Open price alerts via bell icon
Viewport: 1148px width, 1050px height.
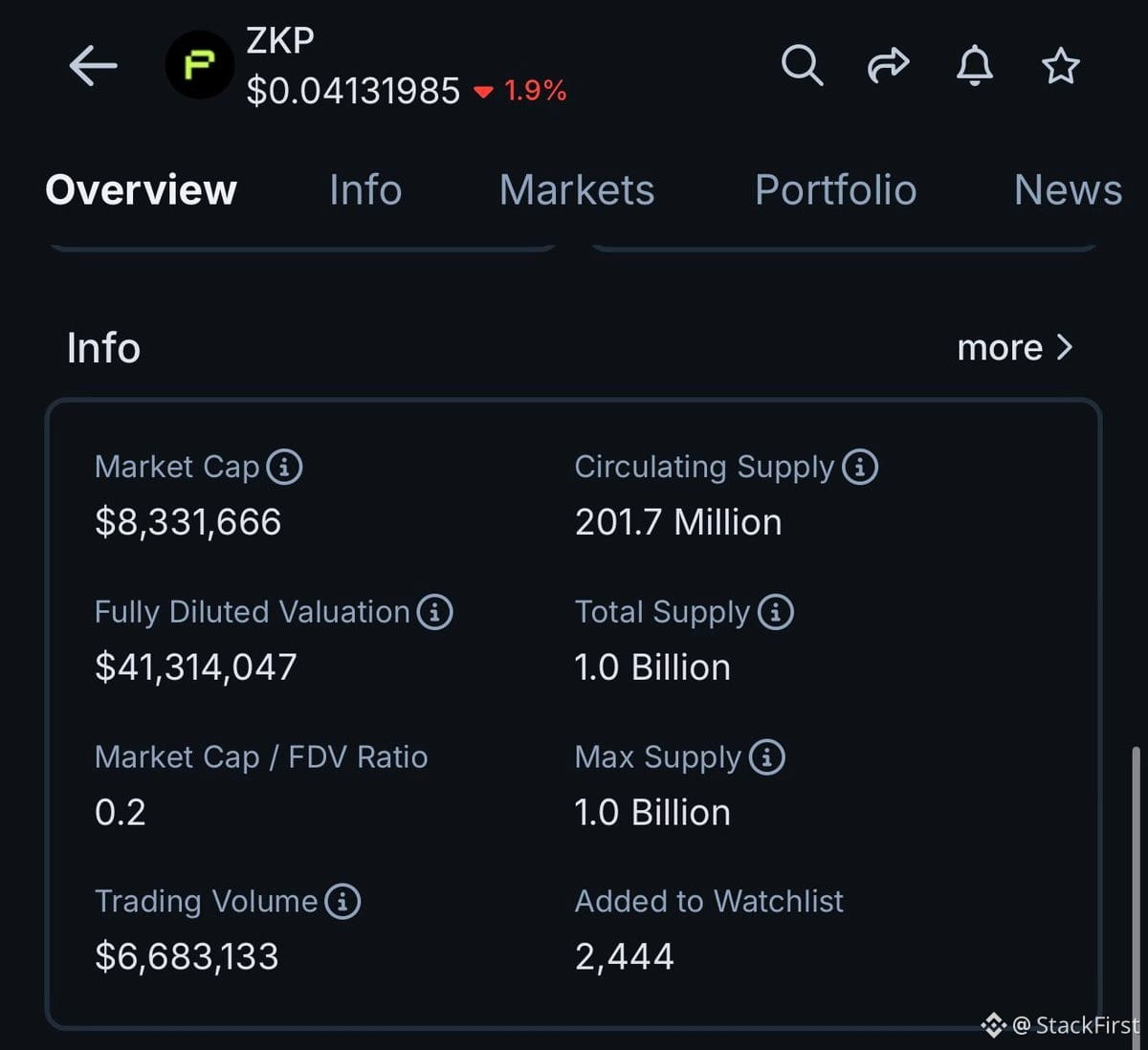click(975, 65)
